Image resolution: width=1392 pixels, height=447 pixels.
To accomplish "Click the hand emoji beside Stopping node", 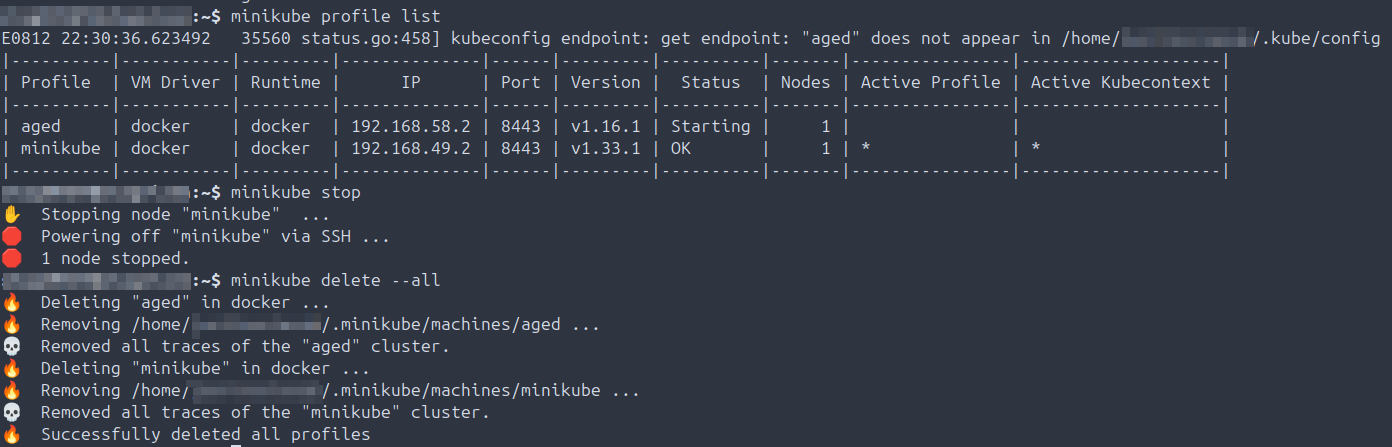I will (11, 214).
